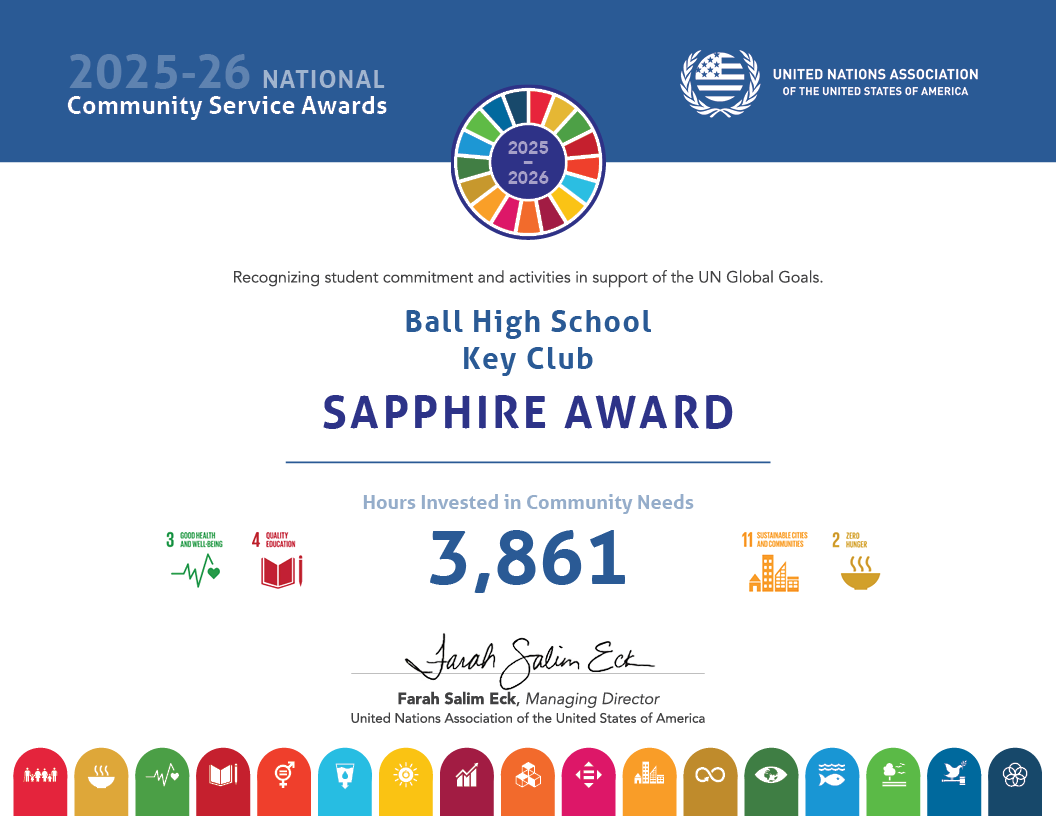Screen dimensions: 1056x816
Task: Click the magenta Reduced Inequalities tile
Action: coord(589,782)
